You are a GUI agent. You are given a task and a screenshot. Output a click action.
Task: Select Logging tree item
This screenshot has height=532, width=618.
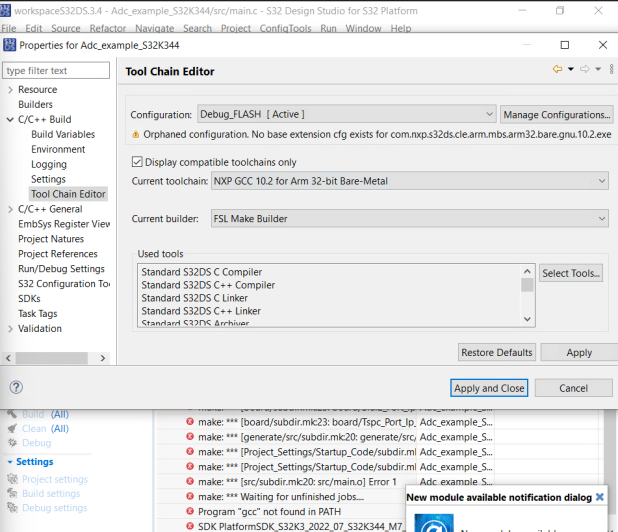[x=49, y=164]
